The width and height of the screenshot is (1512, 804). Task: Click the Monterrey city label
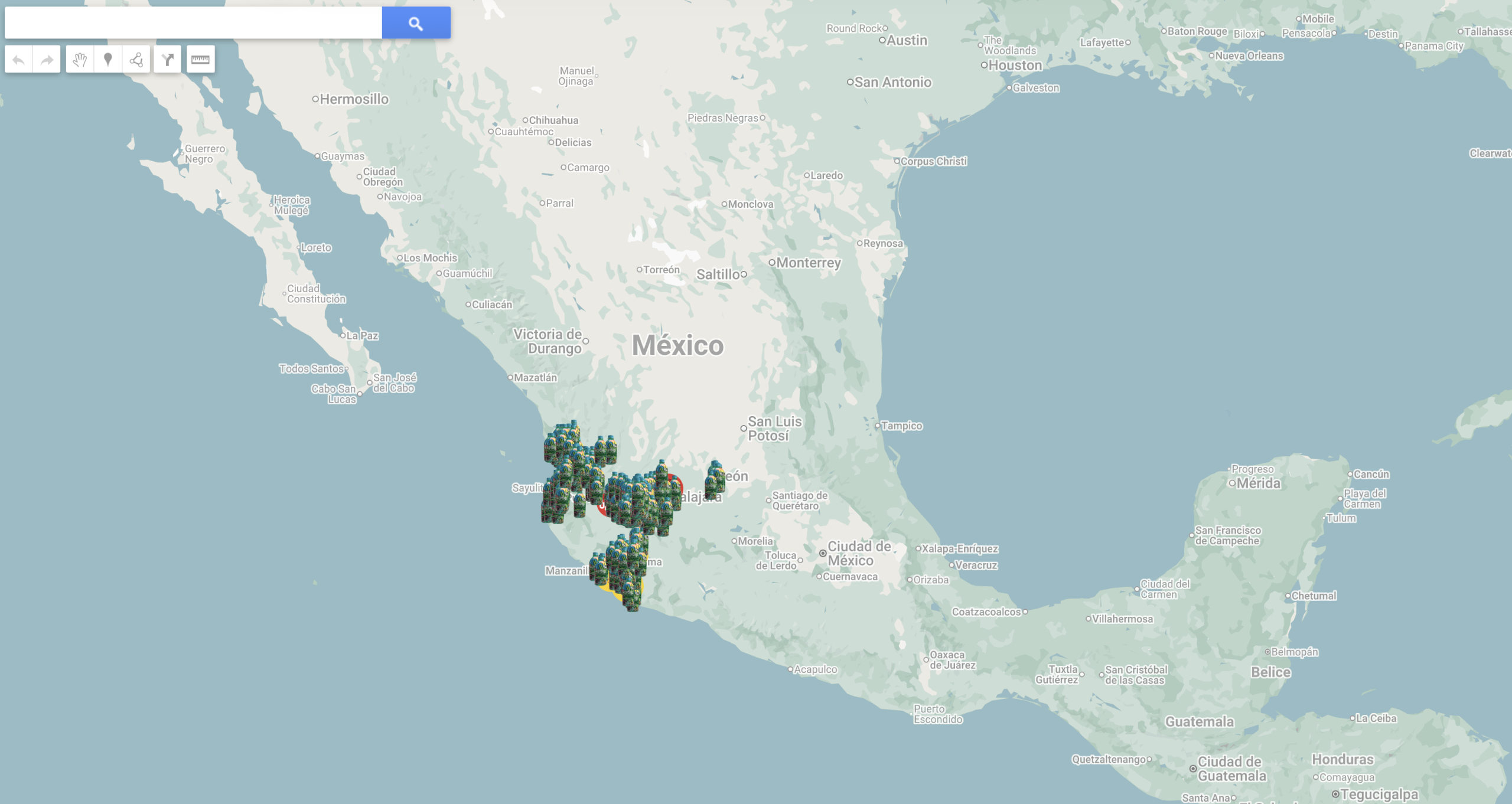click(808, 263)
